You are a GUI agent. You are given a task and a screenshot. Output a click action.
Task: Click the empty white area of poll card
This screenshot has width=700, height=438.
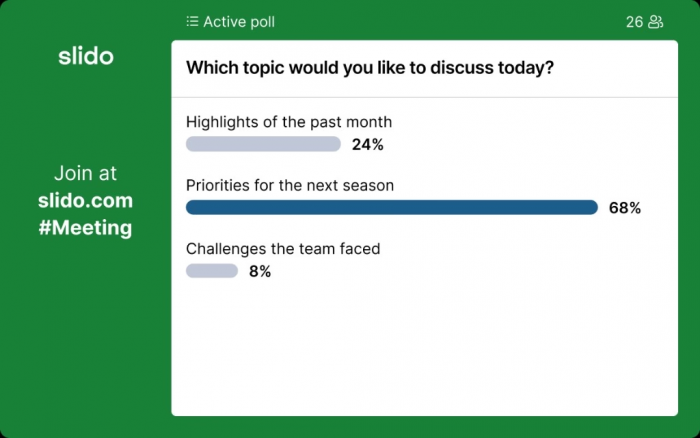(424, 348)
